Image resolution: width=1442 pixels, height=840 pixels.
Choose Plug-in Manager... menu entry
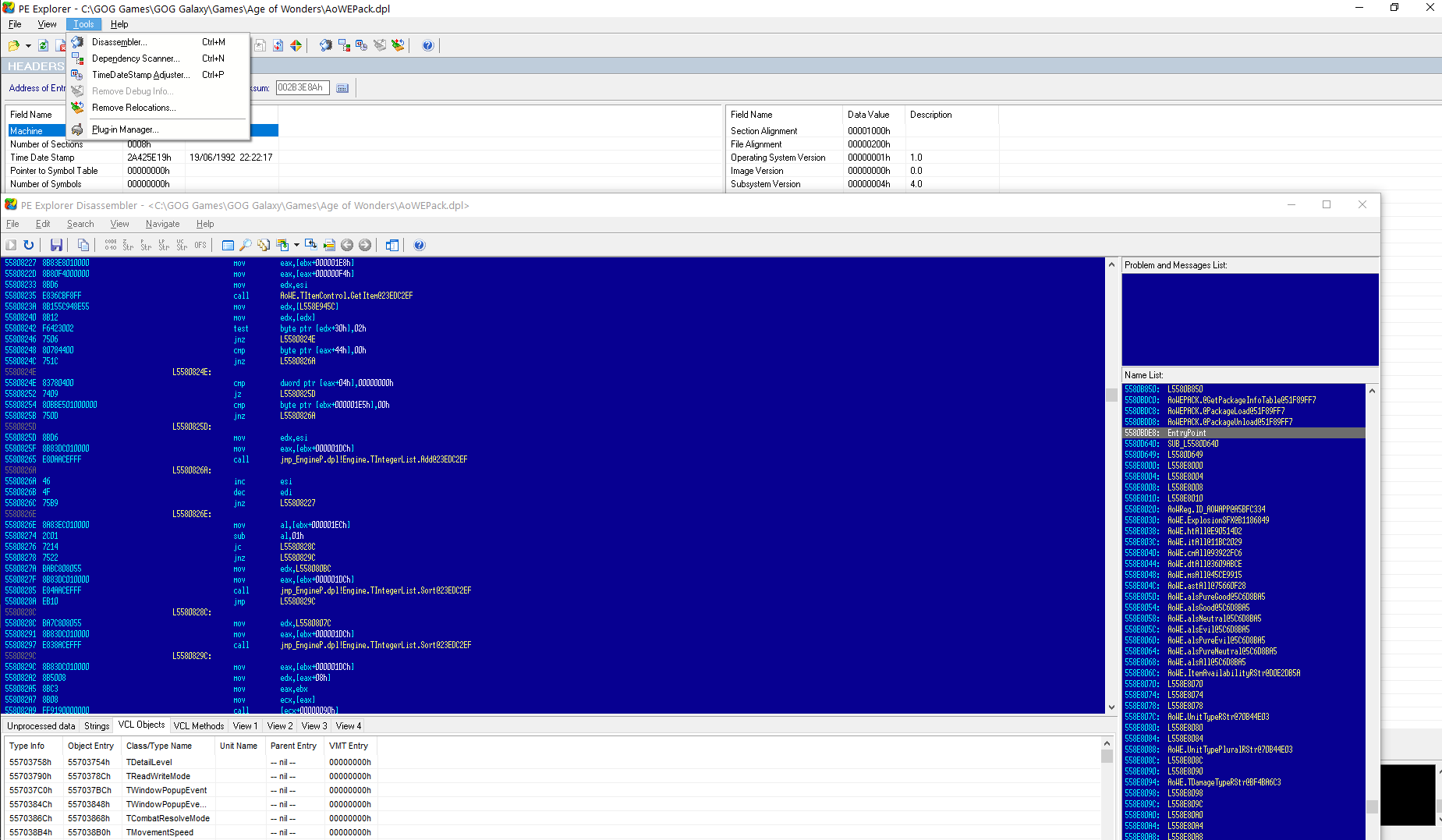click(159, 129)
